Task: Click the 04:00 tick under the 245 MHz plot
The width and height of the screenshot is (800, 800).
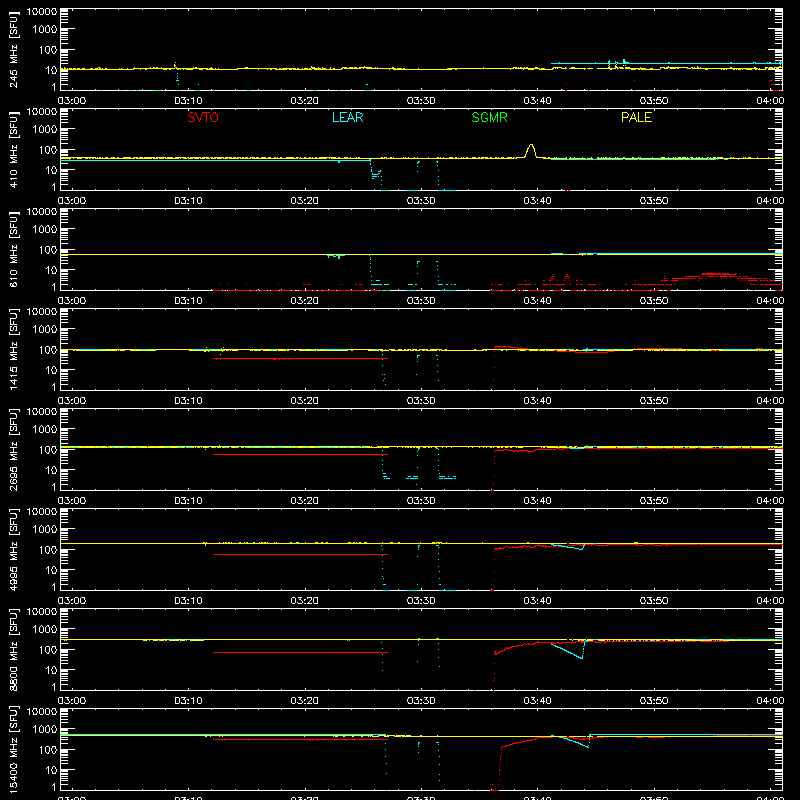Action: tap(770, 101)
